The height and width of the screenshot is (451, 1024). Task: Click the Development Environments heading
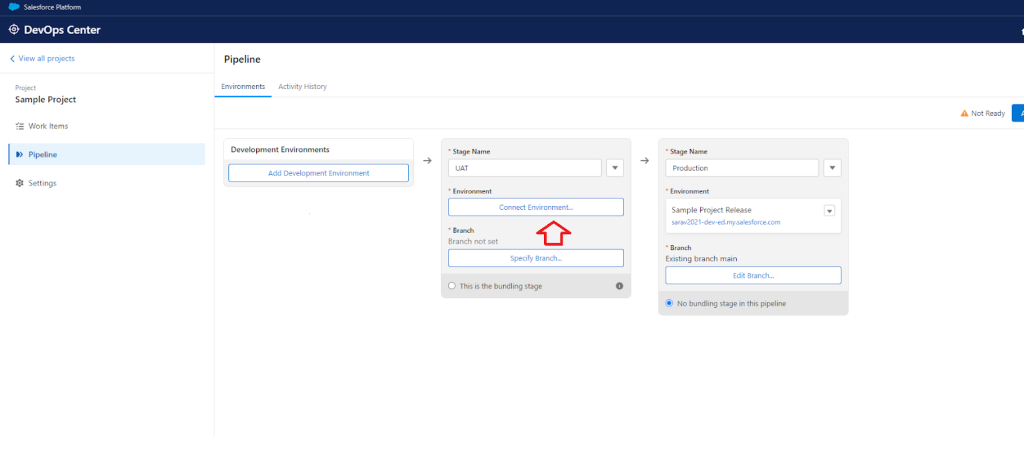[280, 149]
